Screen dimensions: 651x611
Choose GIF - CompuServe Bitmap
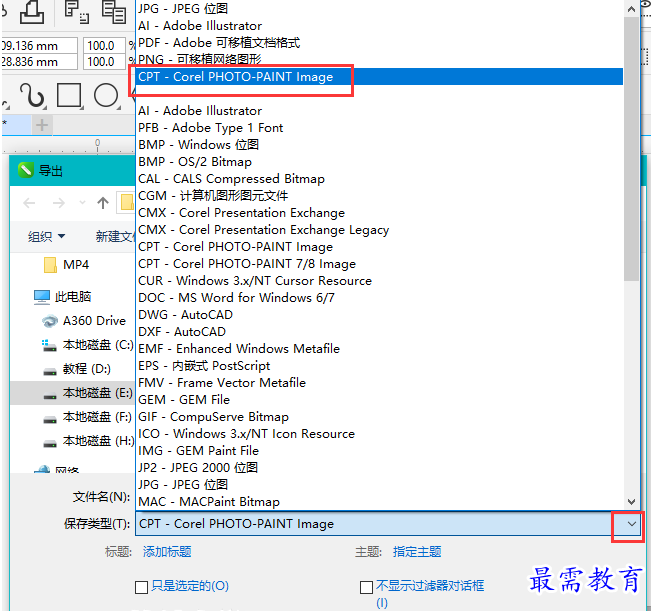click(379, 417)
